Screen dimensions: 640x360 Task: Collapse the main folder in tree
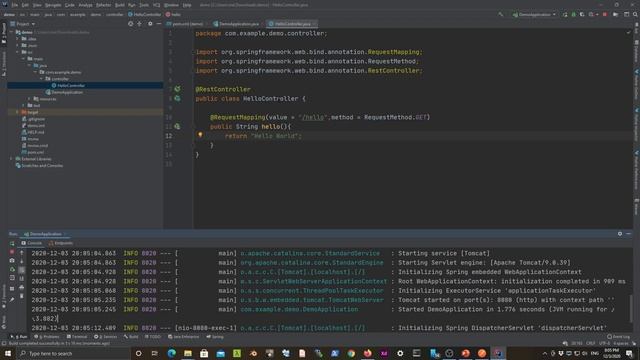click(x=23, y=59)
